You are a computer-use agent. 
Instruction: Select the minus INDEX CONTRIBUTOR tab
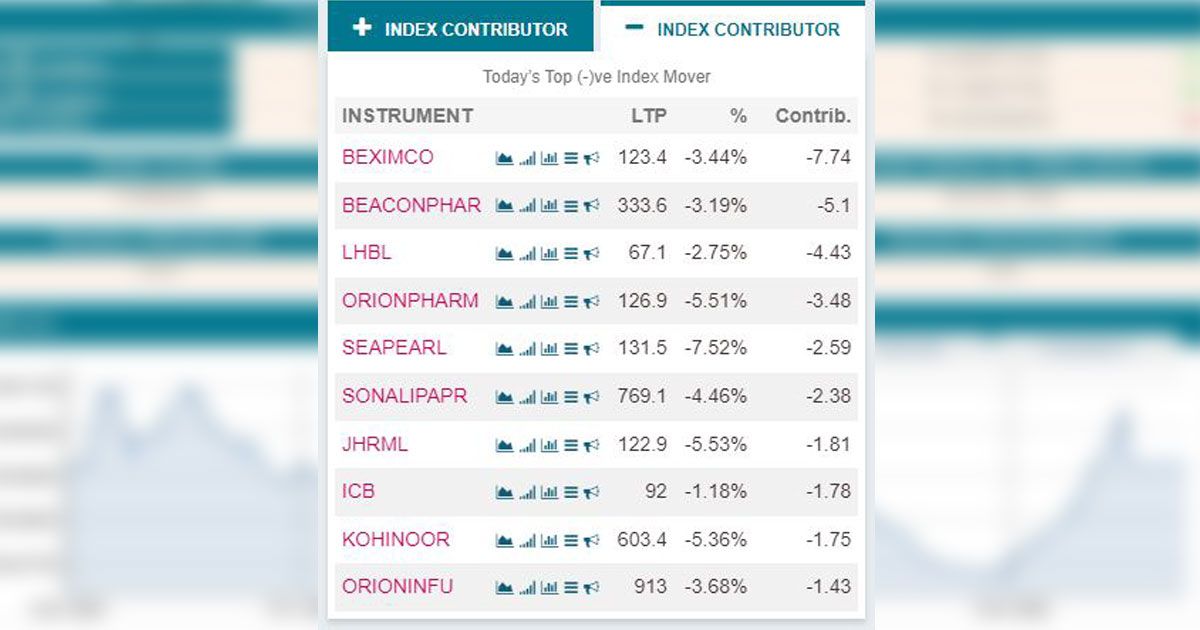732,28
